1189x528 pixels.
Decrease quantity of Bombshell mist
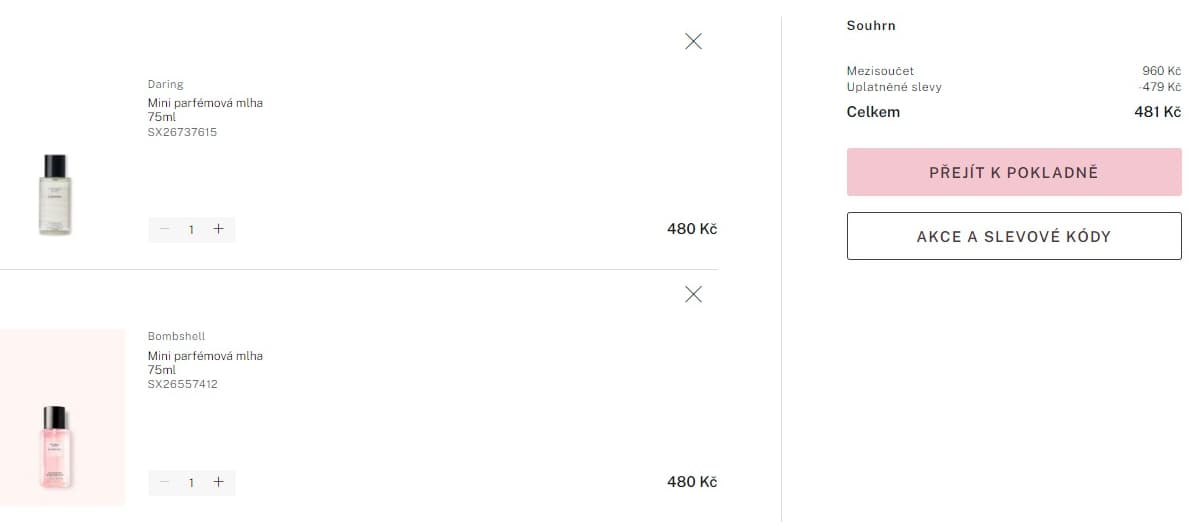[165, 482]
